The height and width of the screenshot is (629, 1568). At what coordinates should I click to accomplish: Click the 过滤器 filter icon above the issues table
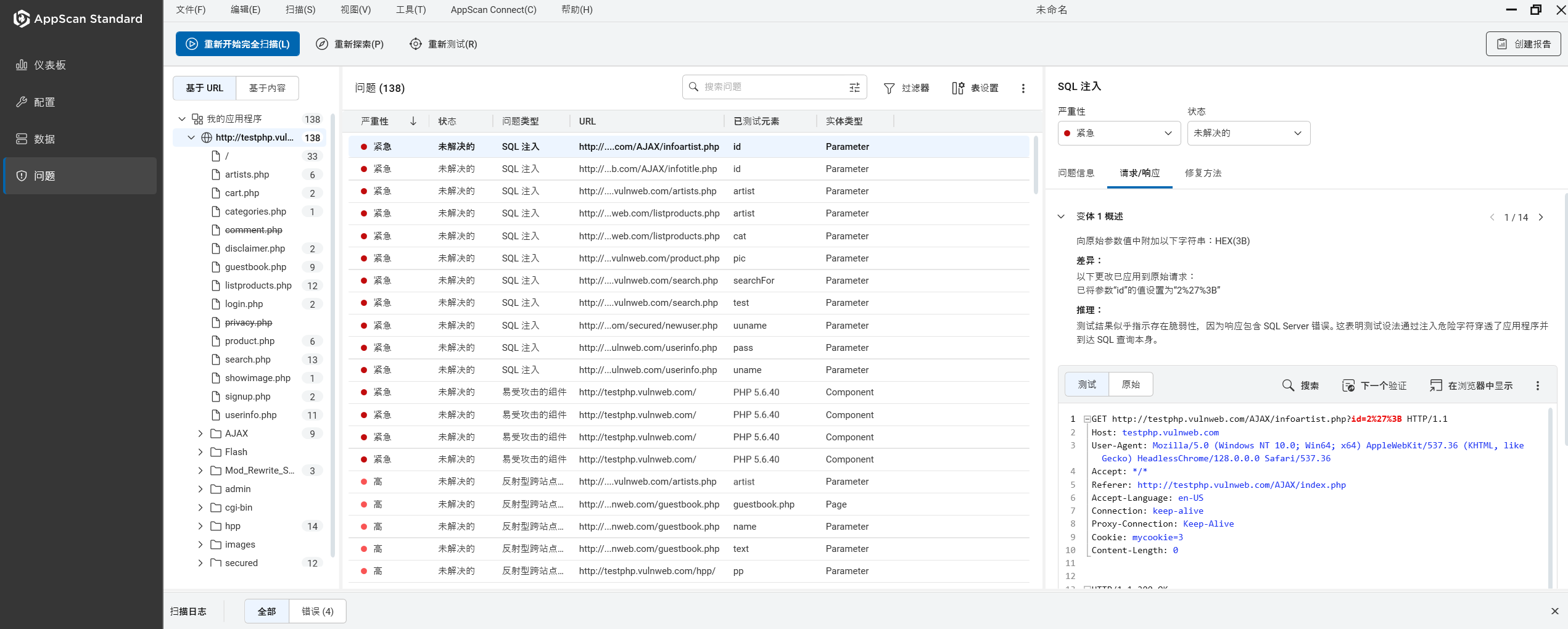[889, 88]
